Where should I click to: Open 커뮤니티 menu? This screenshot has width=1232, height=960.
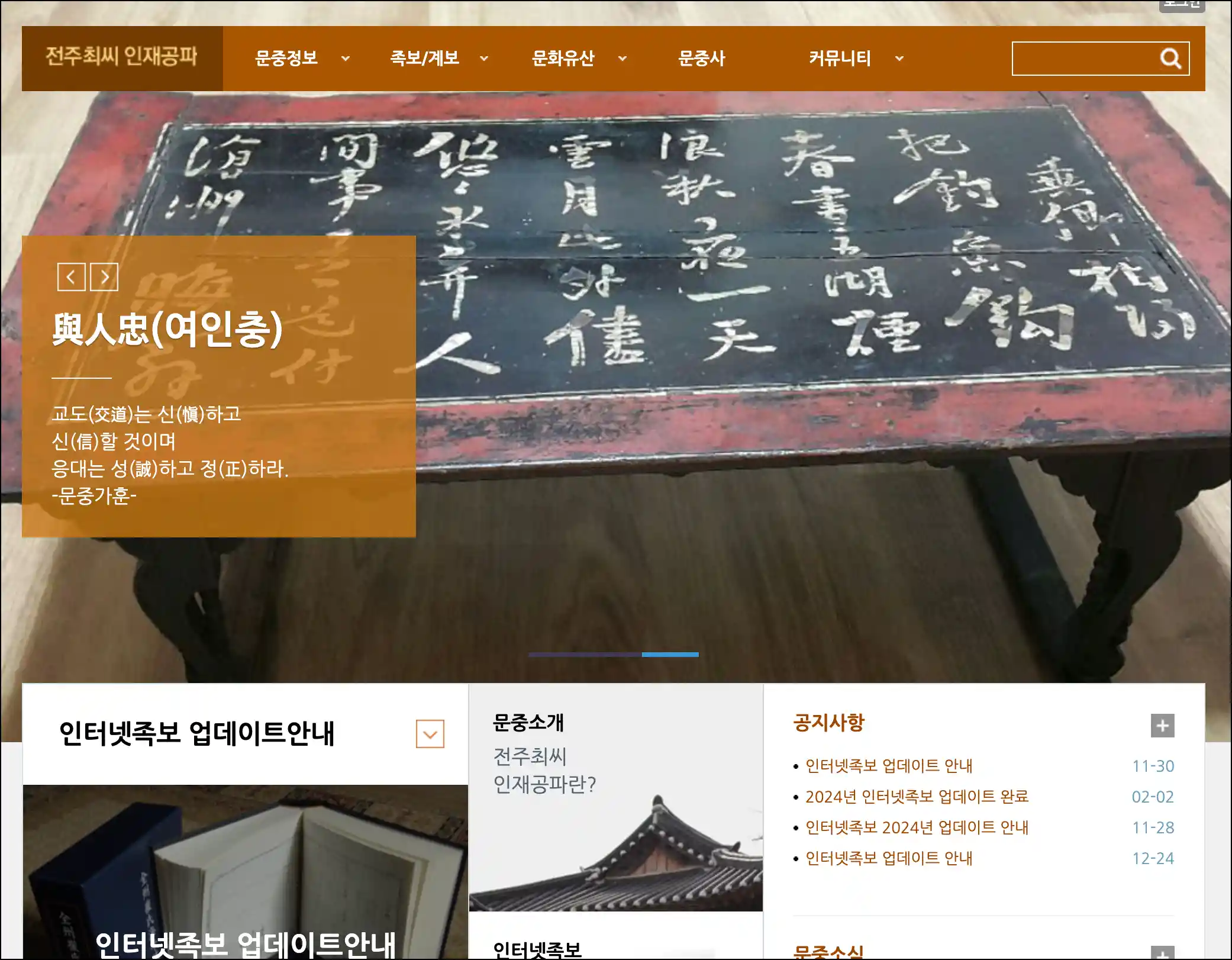tap(840, 58)
